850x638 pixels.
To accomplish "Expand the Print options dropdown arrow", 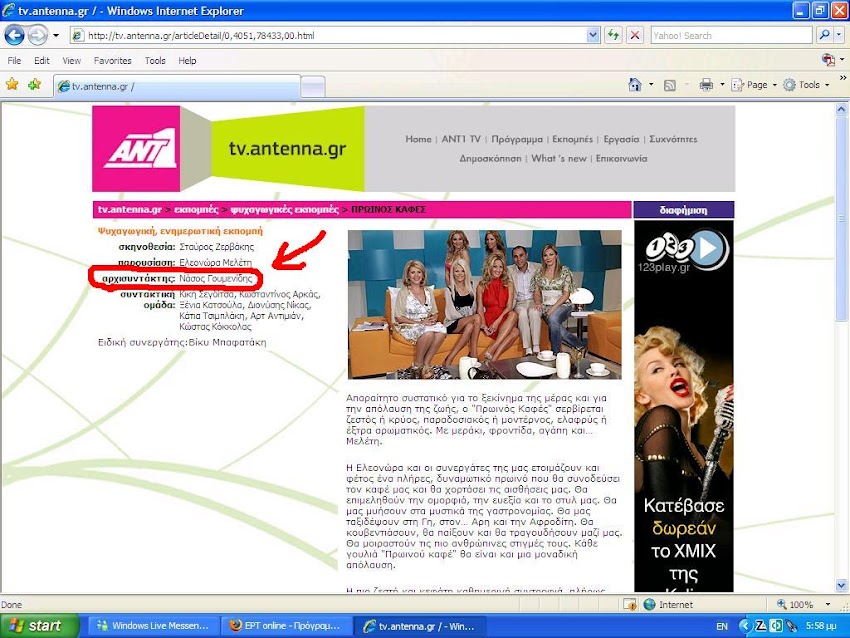I will [722, 85].
